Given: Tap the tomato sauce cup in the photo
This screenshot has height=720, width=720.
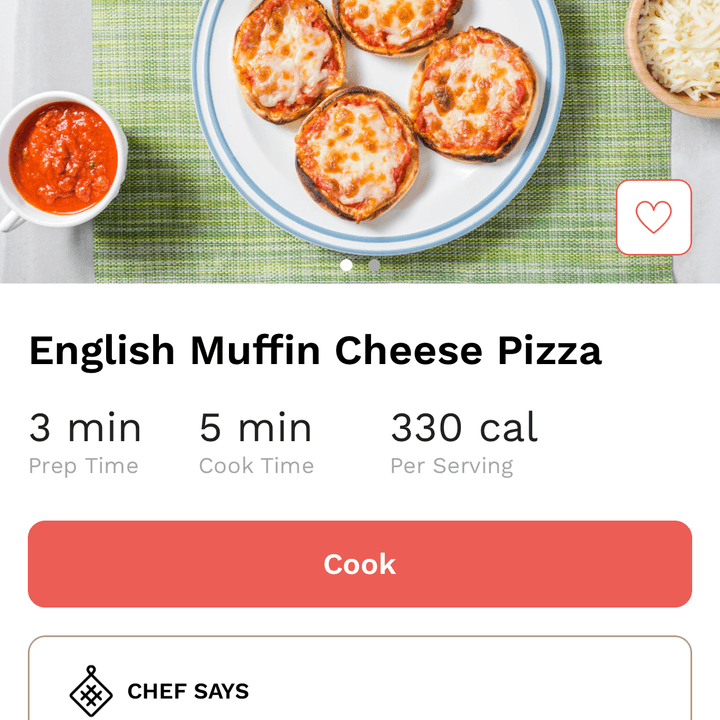Looking at the screenshot, I should (62, 160).
